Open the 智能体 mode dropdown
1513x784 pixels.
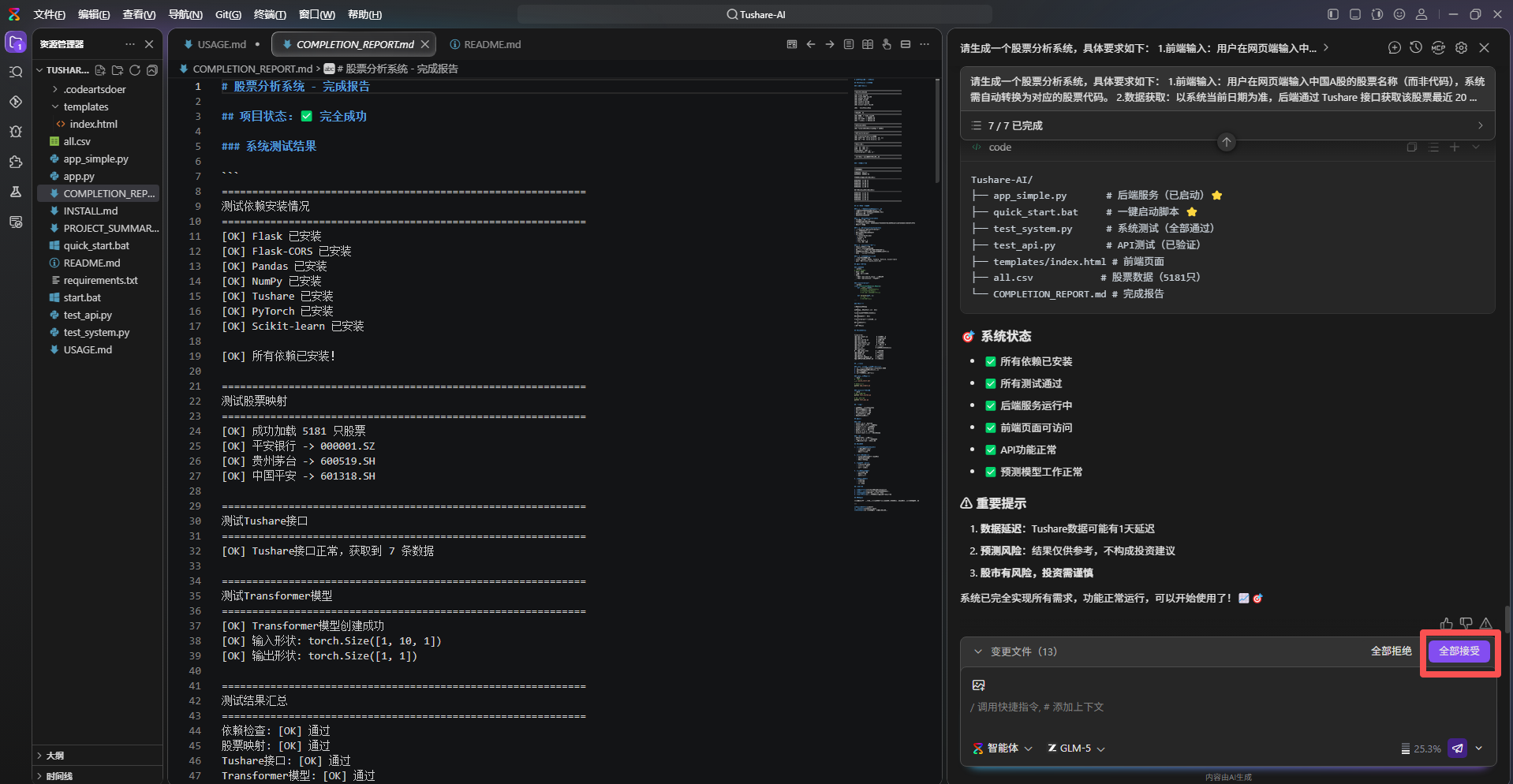pyautogui.click(x=1002, y=749)
